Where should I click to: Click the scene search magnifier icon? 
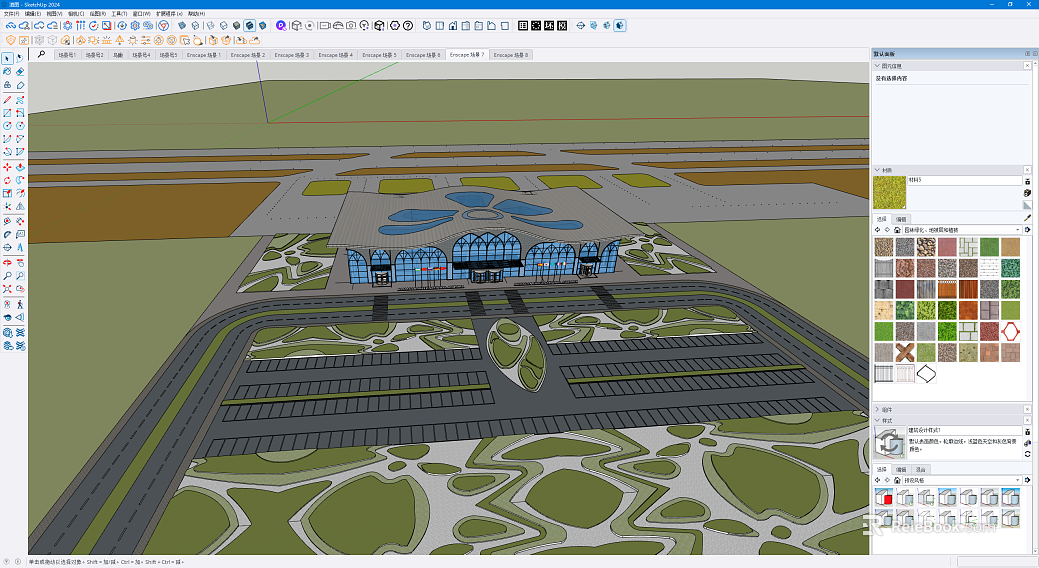pos(42,54)
